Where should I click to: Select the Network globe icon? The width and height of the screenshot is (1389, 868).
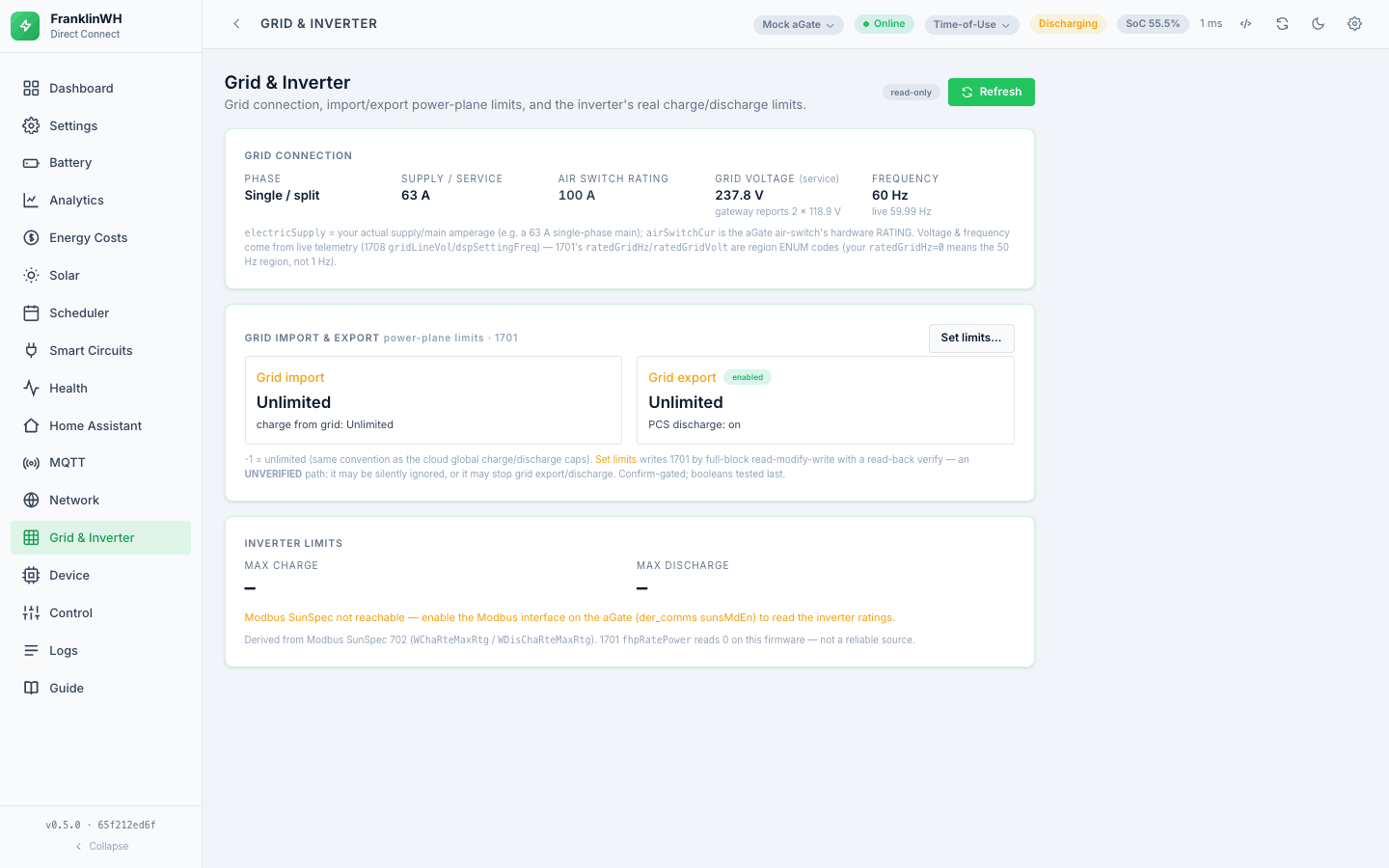31,501
